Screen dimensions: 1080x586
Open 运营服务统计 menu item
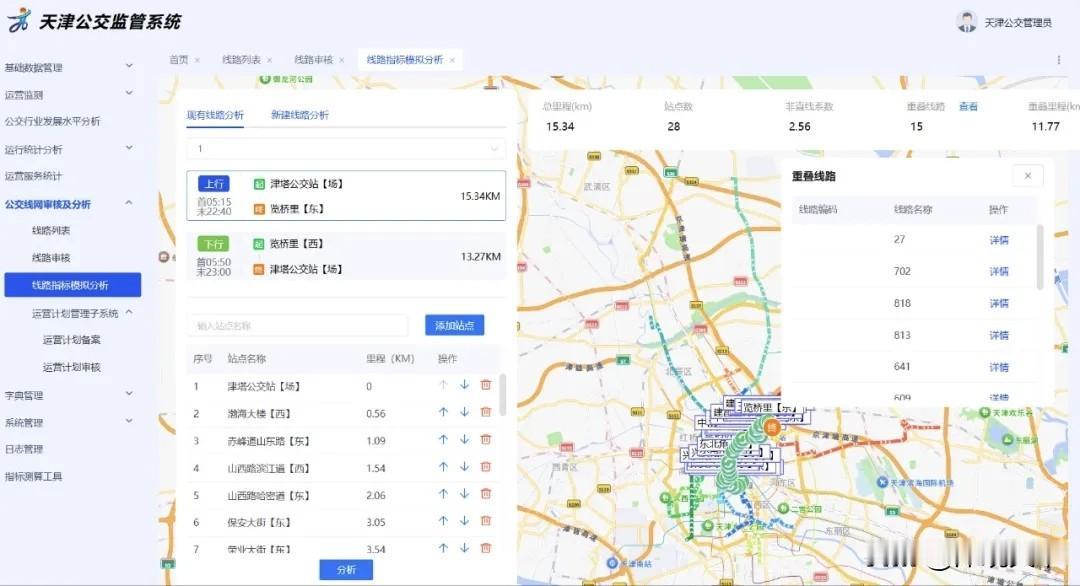click(33, 176)
